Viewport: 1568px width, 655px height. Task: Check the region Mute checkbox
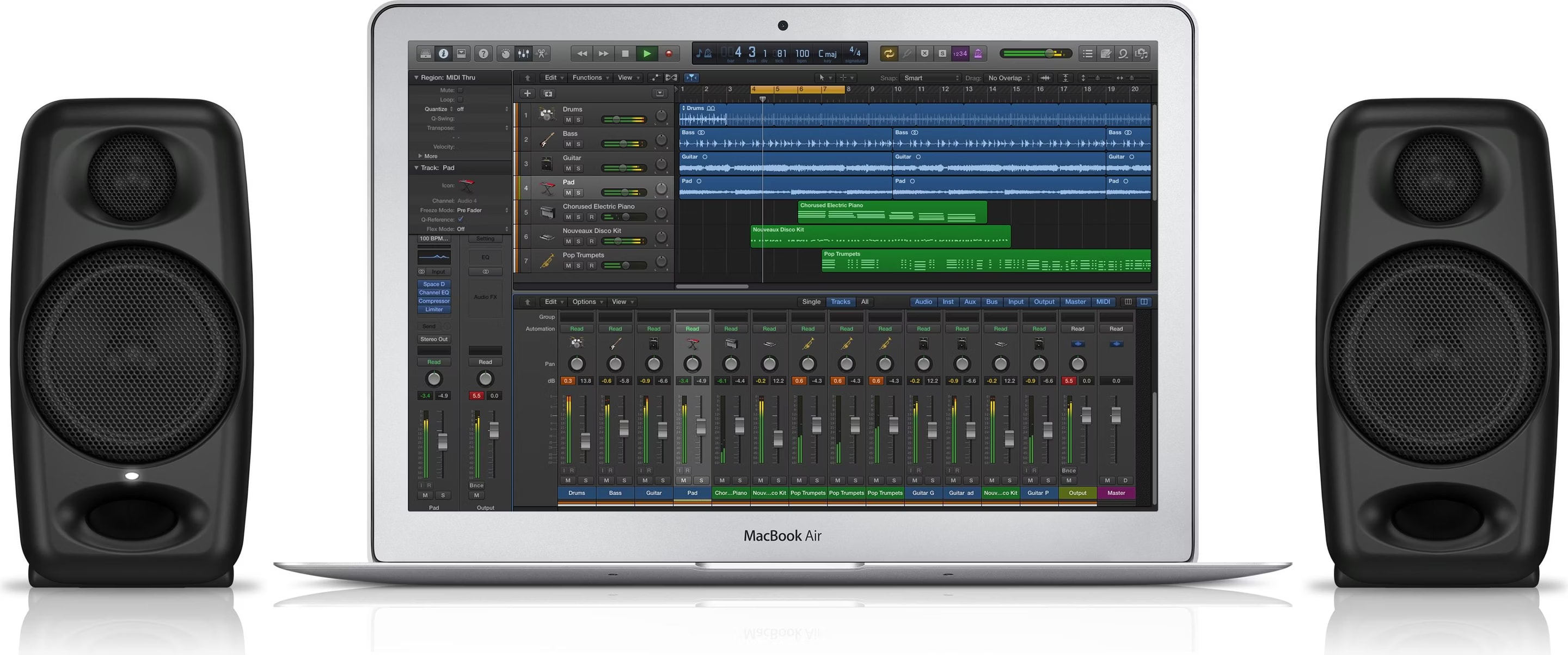point(460,90)
